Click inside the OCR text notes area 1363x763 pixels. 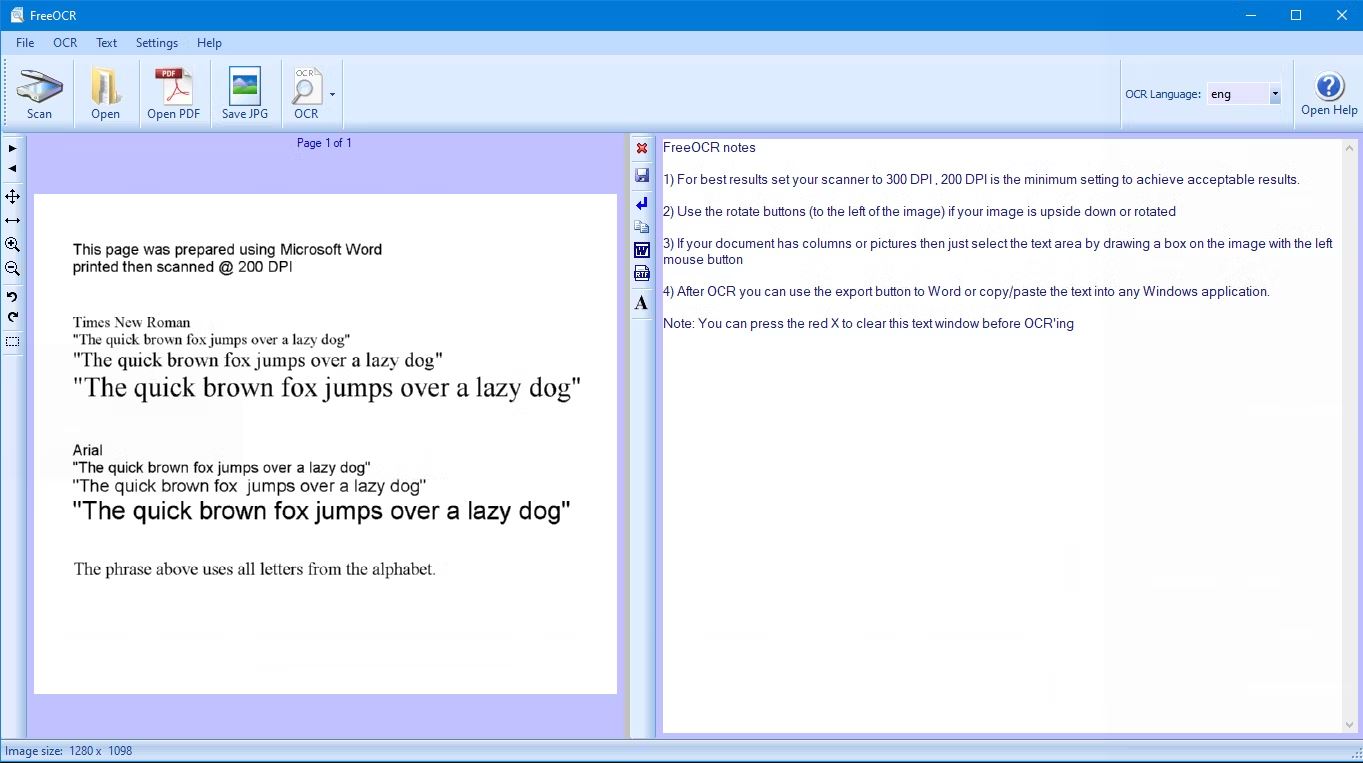[x=1000, y=500]
